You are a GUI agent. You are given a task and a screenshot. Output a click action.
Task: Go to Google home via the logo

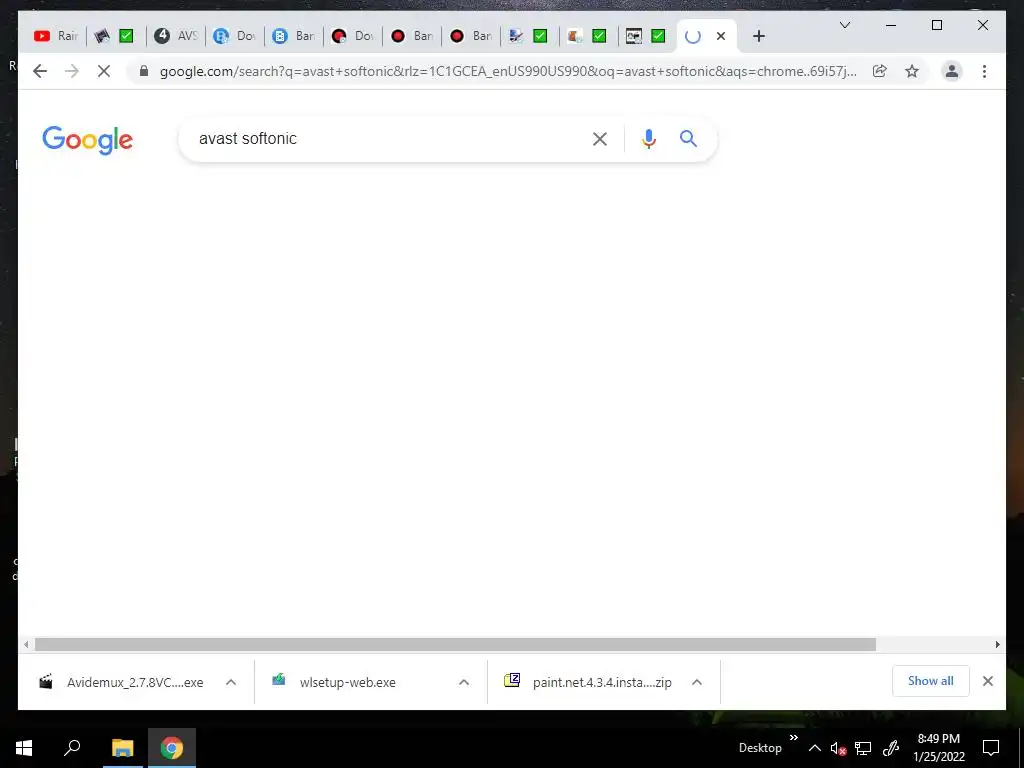[x=88, y=140]
